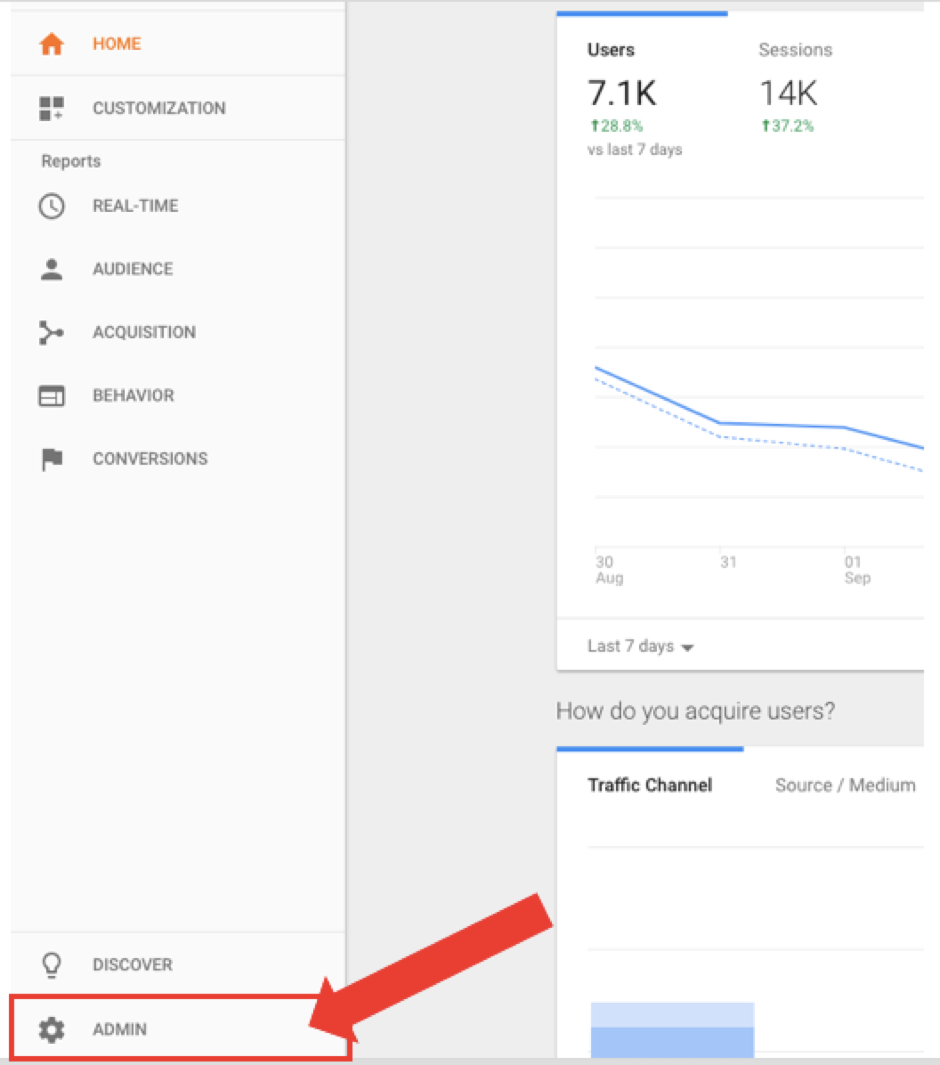Screen dimensions: 940x1065
Task: Open the Last 7 days dropdown
Action: click(640, 646)
